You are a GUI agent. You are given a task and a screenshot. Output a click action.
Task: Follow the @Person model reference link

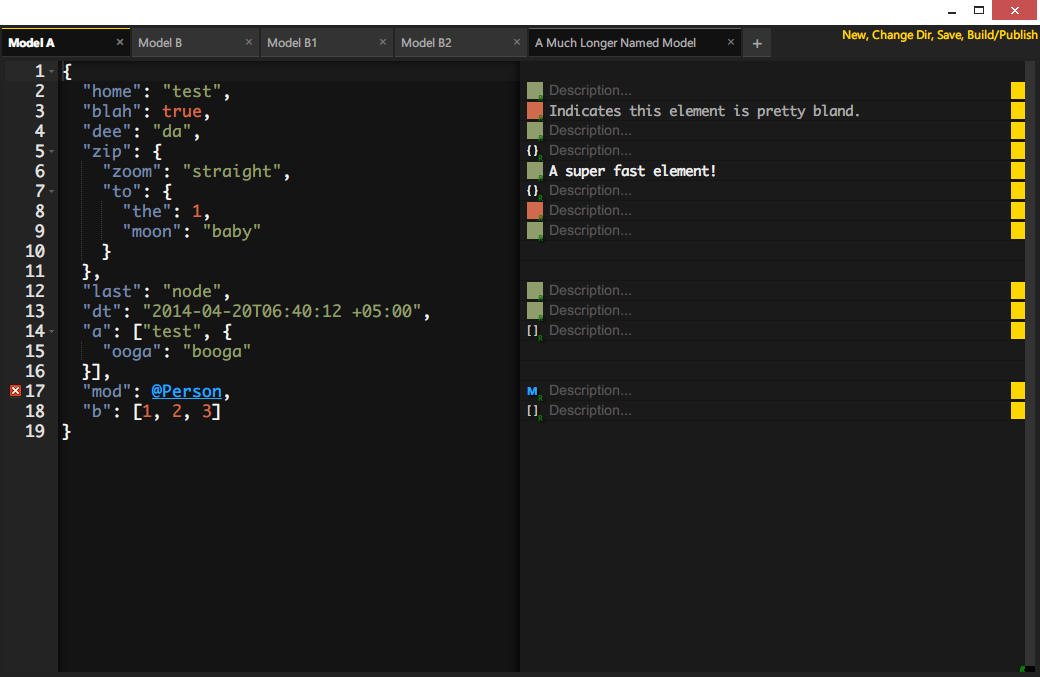(x=186, y=391)
